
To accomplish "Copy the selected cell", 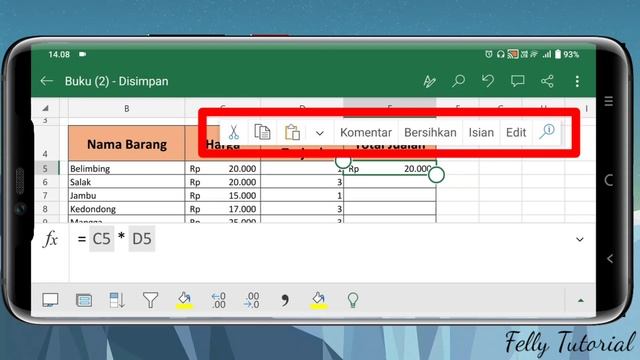I will click(x=262, y=132).
